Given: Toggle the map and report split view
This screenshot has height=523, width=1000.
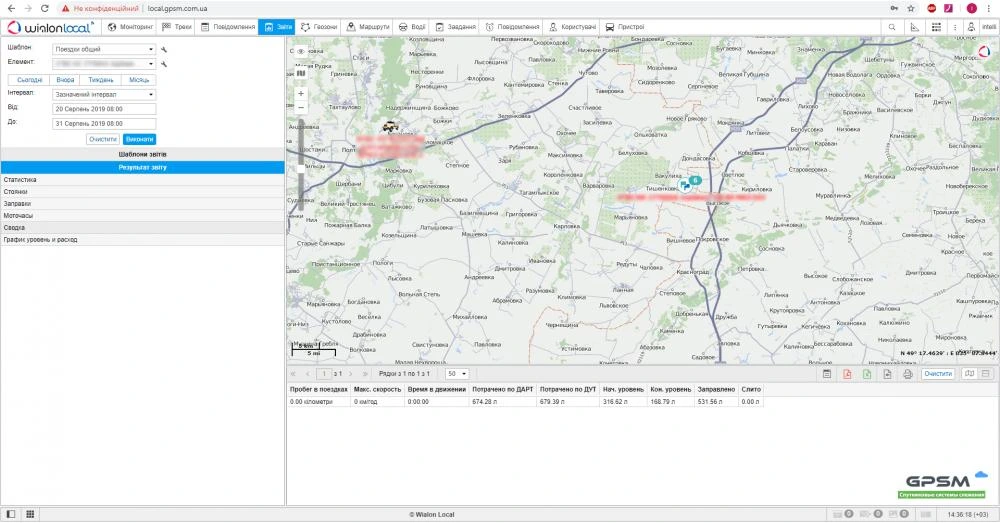Looking at the screenshot, I should click(x=968, y=373).
